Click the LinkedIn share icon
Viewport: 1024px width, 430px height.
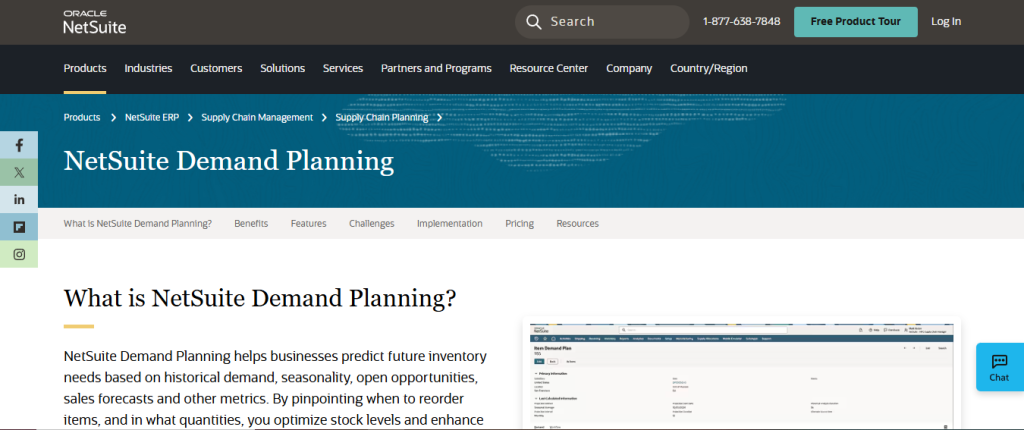click(x=19, y=200)
